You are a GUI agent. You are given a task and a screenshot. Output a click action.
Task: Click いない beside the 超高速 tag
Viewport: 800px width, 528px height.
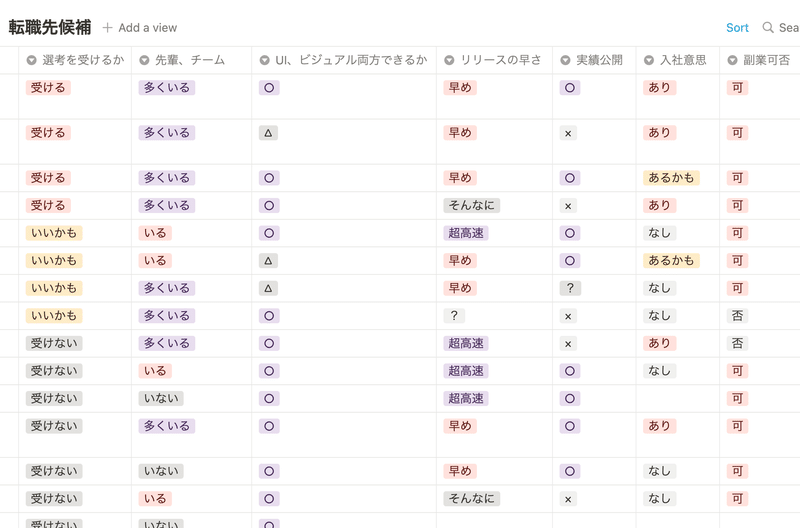pos(161,398)
